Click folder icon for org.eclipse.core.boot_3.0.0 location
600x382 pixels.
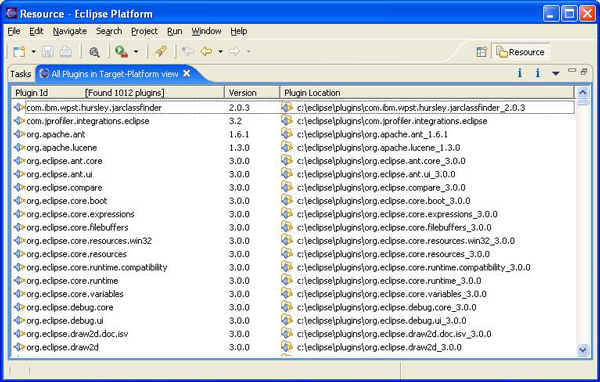[287, 200]
